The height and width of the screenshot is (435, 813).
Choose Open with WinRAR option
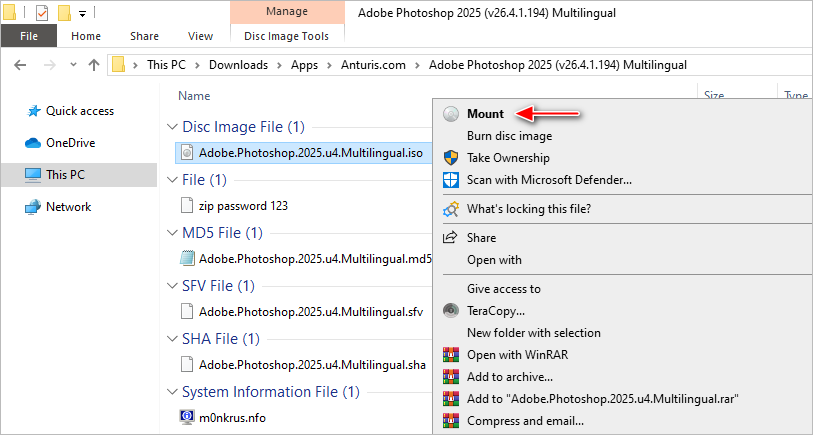click(510, 354)
